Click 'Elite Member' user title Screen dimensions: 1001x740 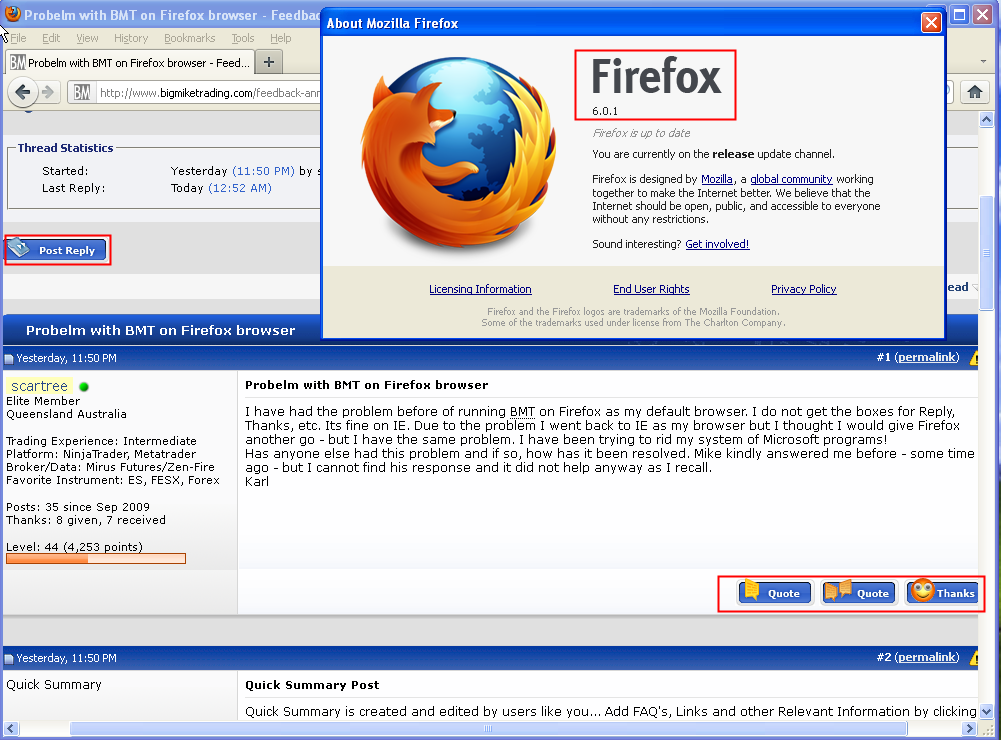pos(43,401)
